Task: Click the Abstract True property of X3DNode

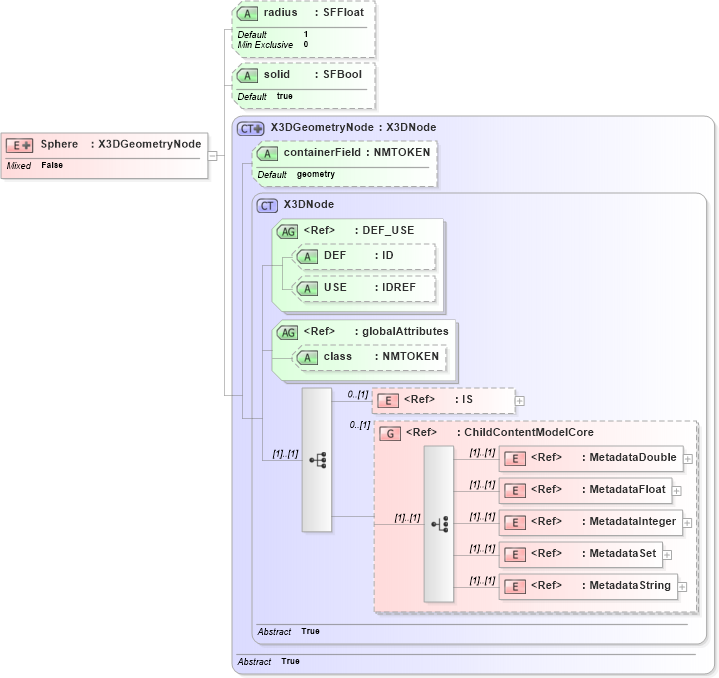Action: click(x=288, y=631)
